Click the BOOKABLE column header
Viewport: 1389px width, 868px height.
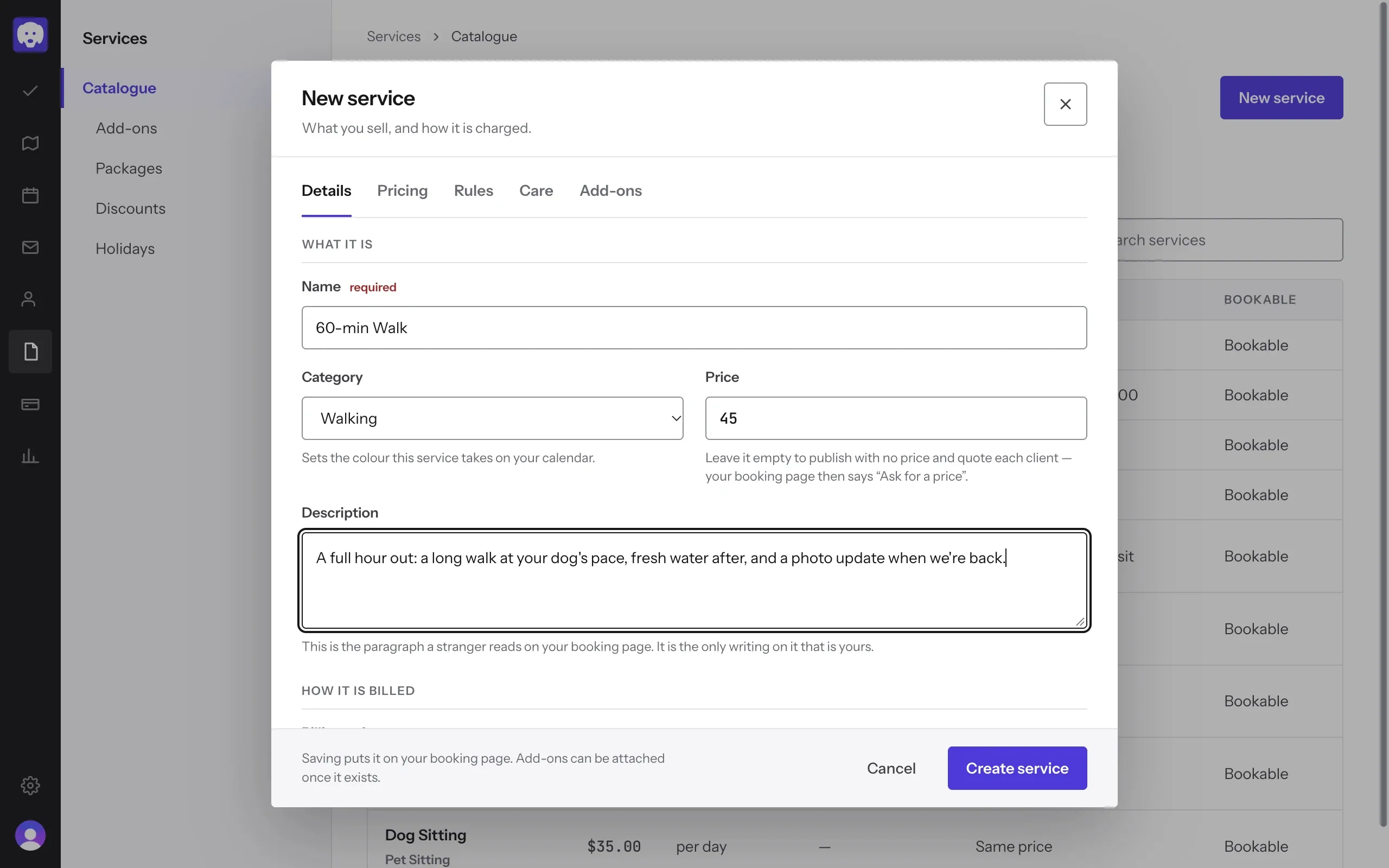tap(1260, 299)
